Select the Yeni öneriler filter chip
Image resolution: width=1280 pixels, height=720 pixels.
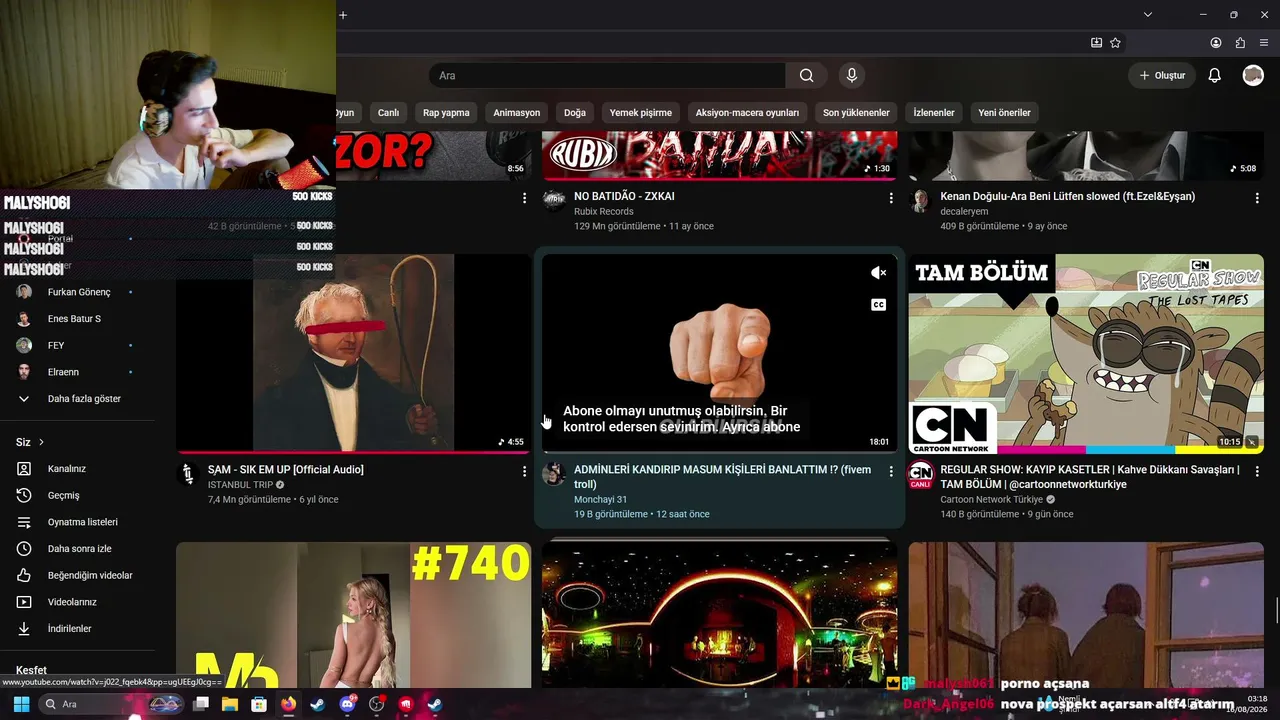coord(1004,113)
